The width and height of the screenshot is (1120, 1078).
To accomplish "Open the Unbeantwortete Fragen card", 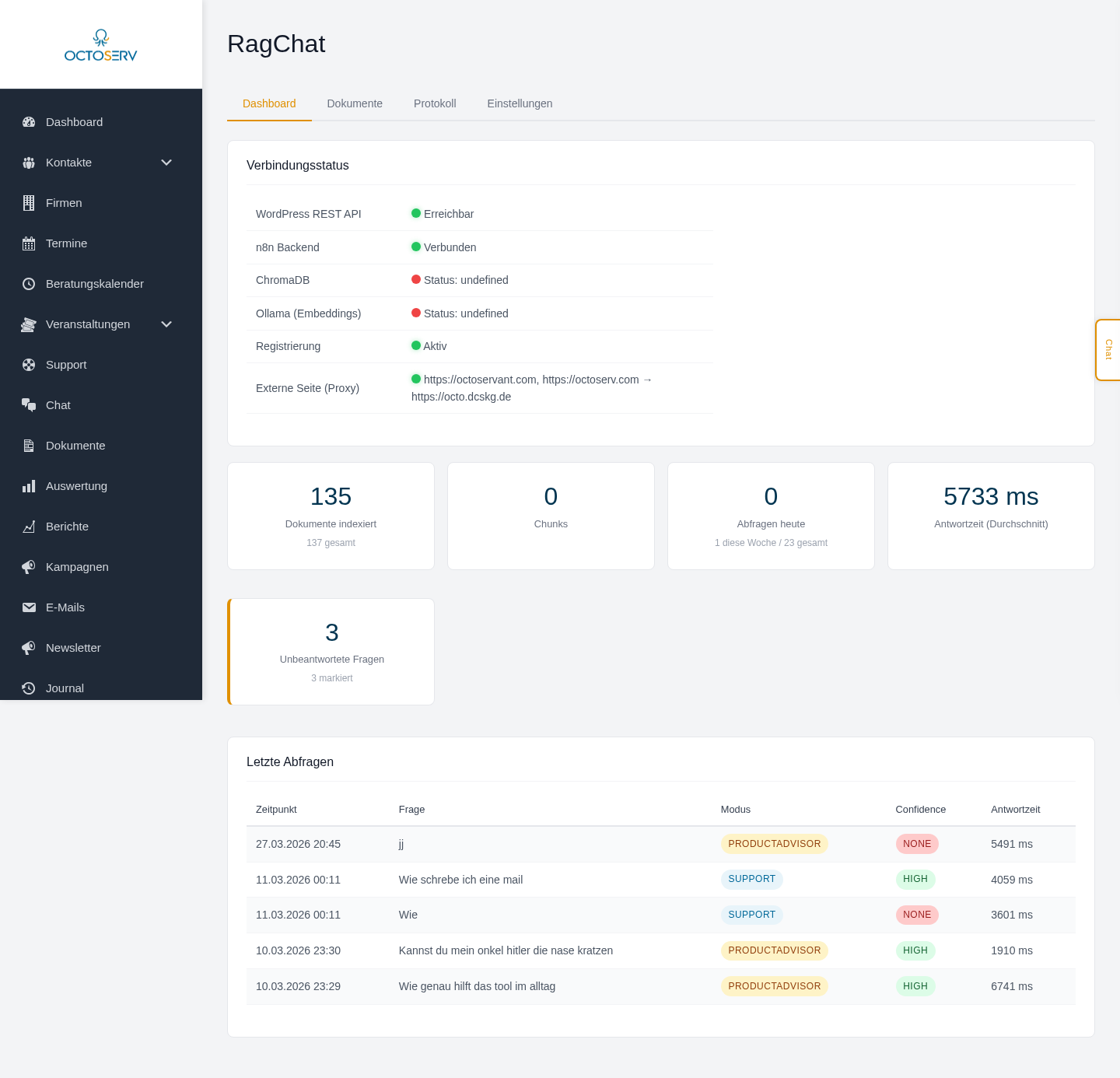I will tap(331, 652).
